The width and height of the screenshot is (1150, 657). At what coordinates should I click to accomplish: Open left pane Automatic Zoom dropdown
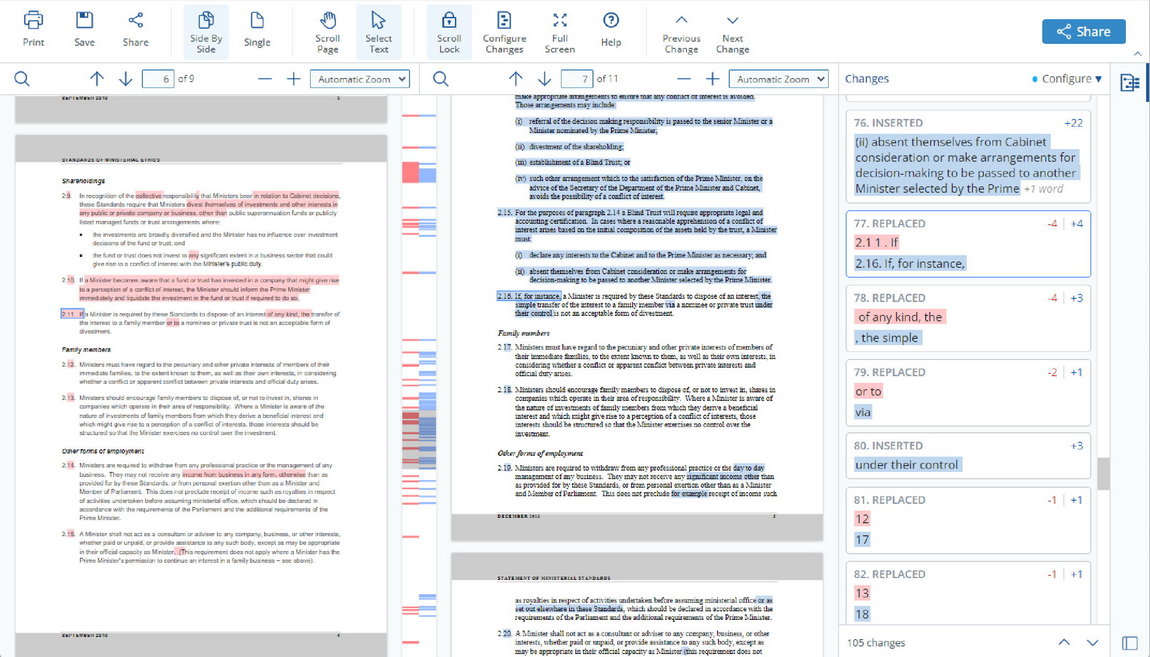(x=360, y=79)
